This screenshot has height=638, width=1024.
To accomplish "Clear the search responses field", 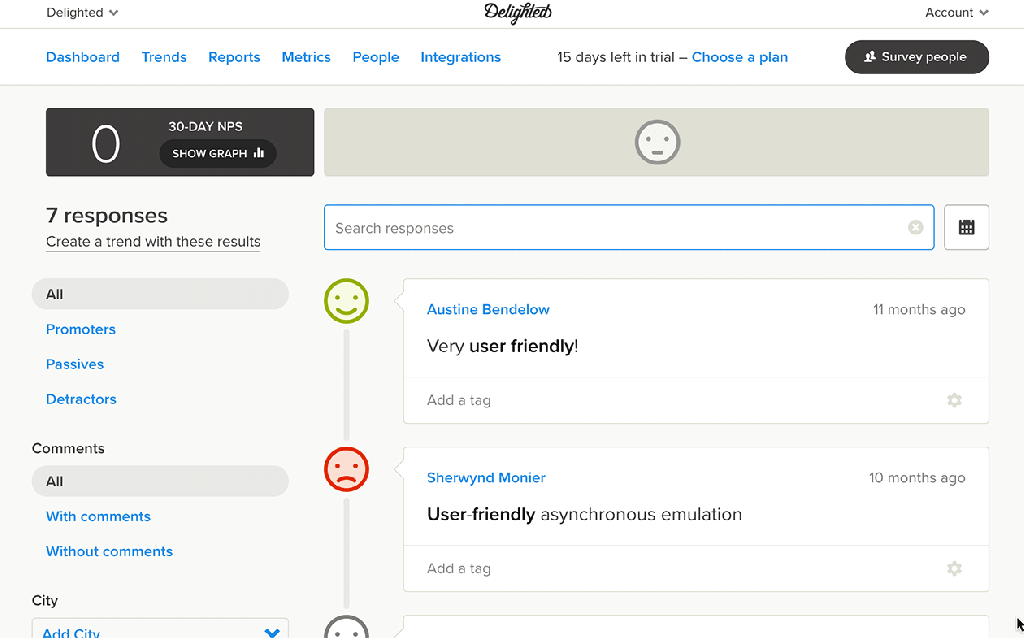I will pyautogui.click(x=916, y=227).
